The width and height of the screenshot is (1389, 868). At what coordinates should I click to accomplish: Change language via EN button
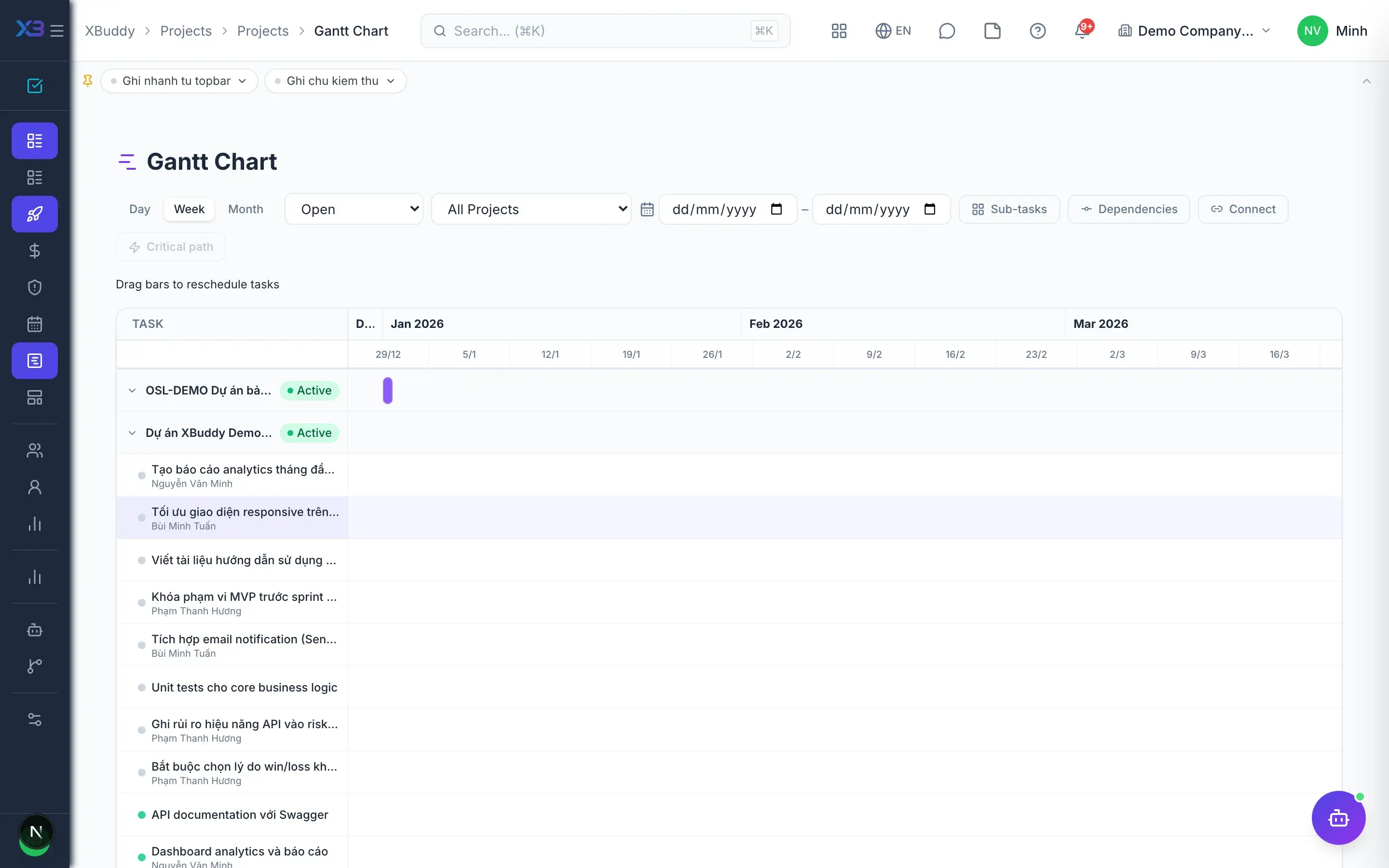pyautogui.click(x=893, y=31)
